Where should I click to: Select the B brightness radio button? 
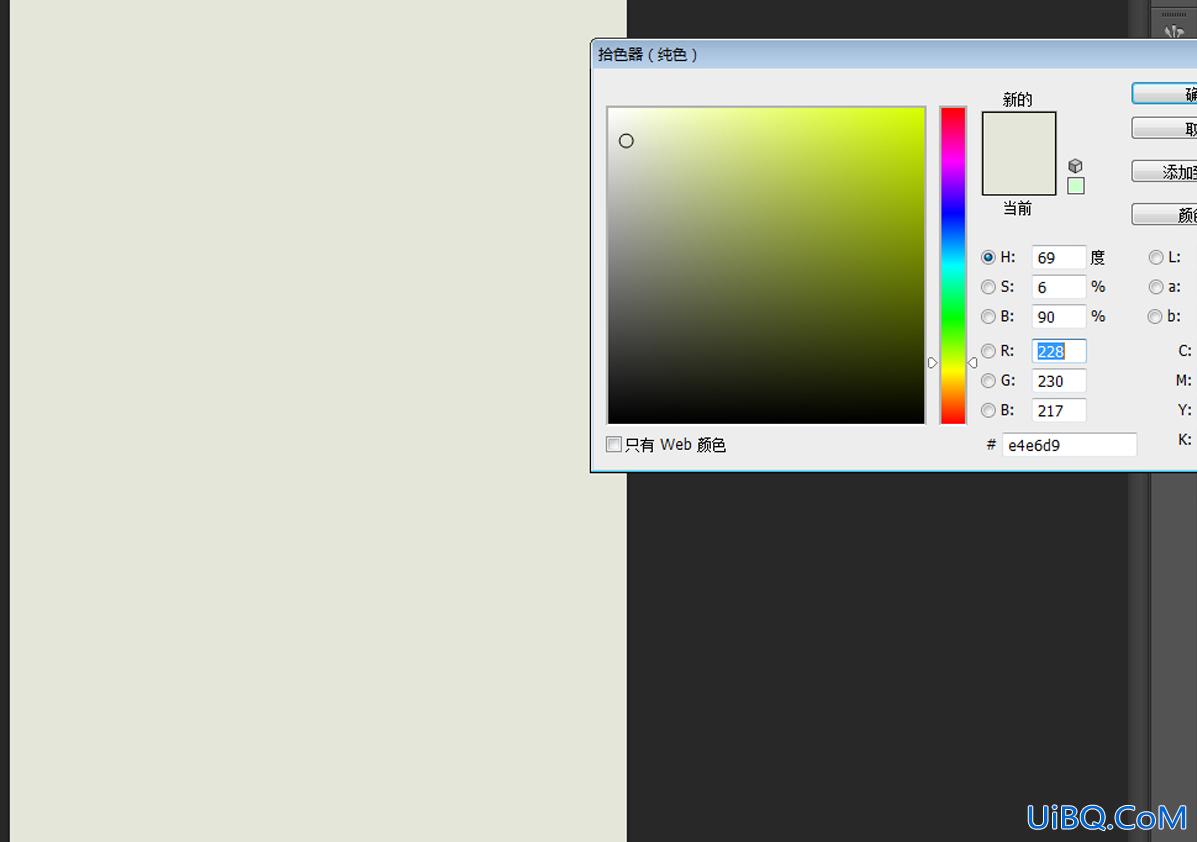tap(988, 316)
